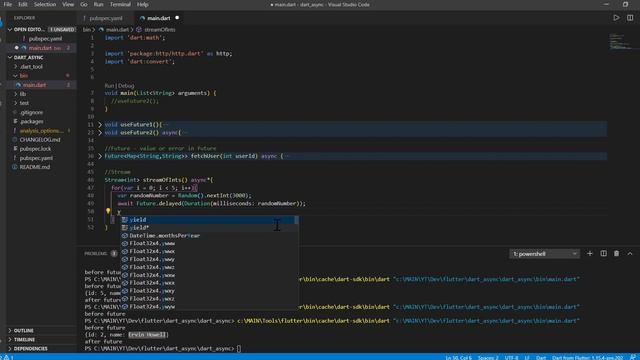
Task: Open main.dart under the bin folder
Action: (x=34, y=85)
